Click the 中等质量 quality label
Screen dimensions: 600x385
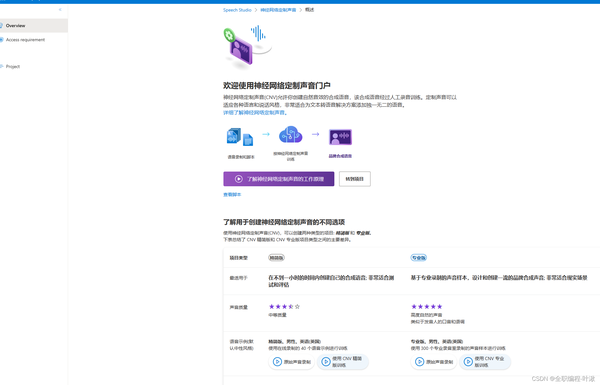[277, 315]
